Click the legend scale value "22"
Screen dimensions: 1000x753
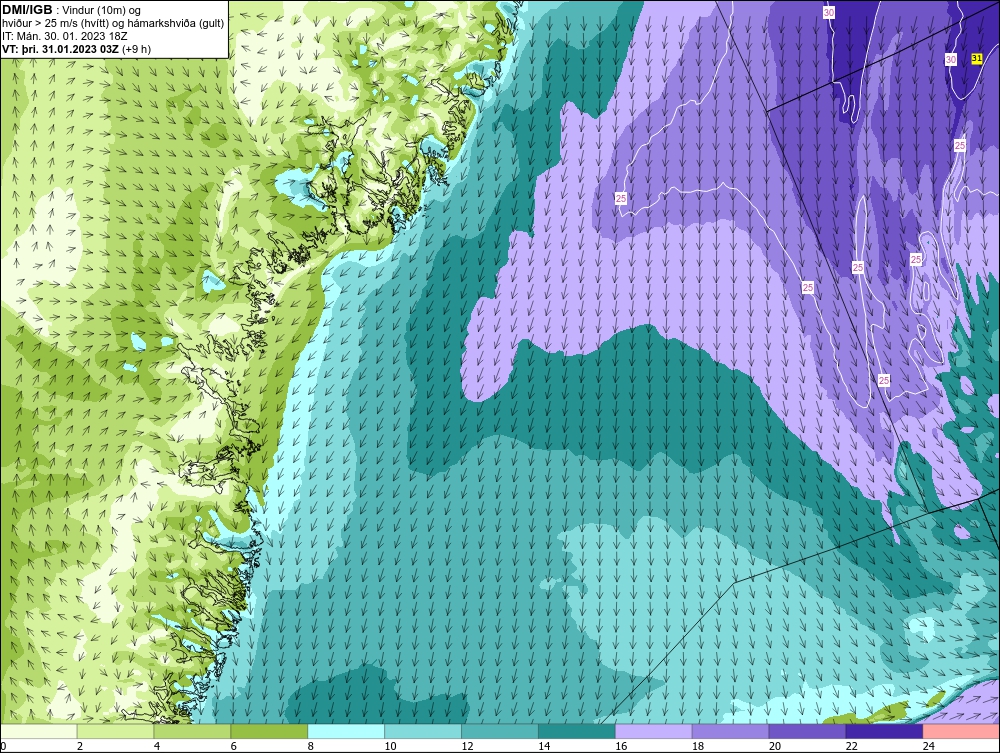(851, 746)
